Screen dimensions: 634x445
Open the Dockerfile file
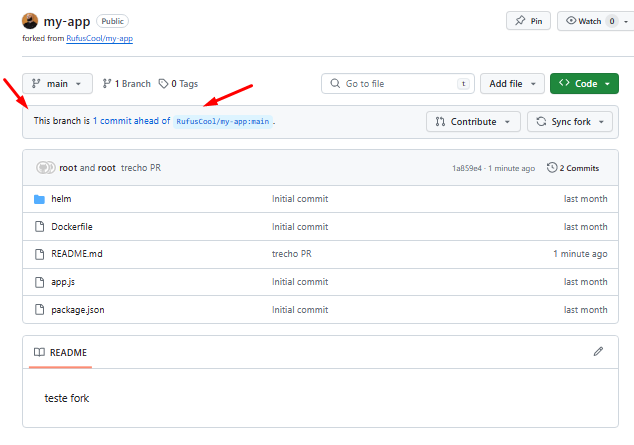(72, 227)
